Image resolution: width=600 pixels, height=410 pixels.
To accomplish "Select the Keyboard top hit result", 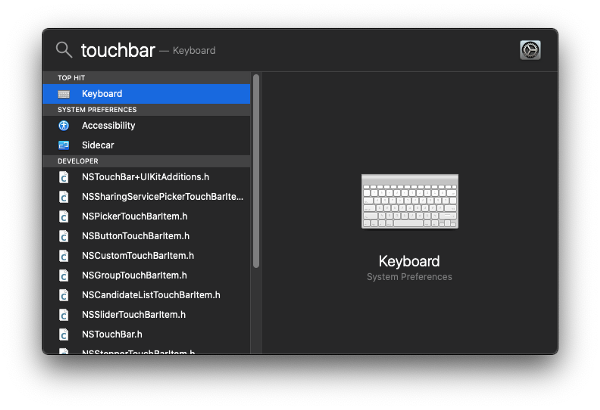I will tap(147, 94).
